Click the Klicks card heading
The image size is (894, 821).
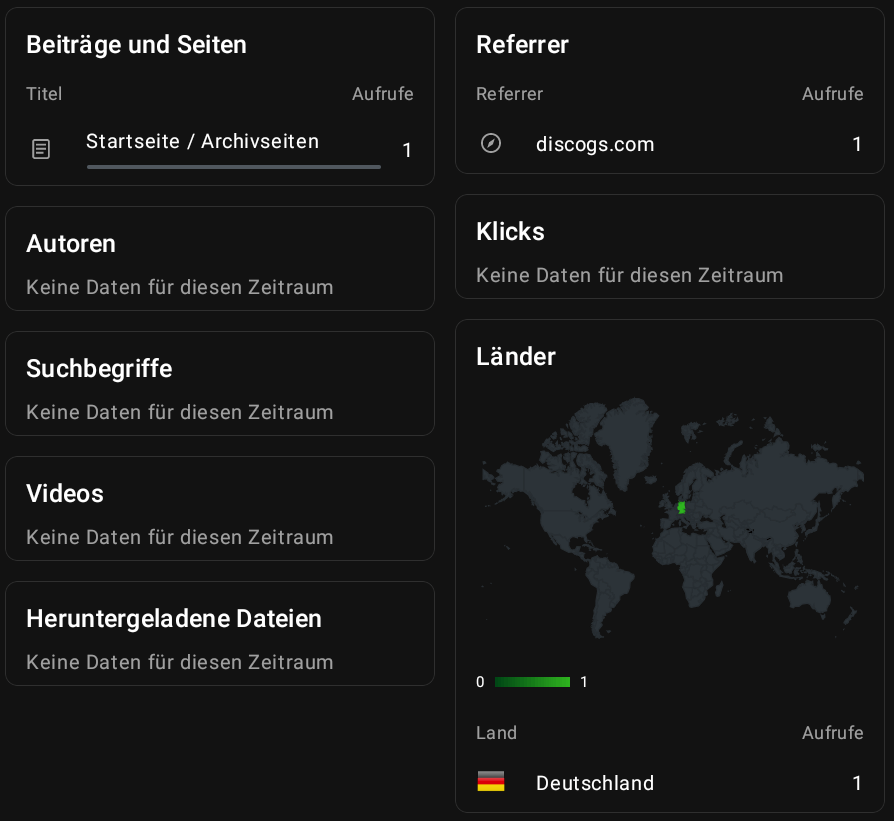pos(510,231)
